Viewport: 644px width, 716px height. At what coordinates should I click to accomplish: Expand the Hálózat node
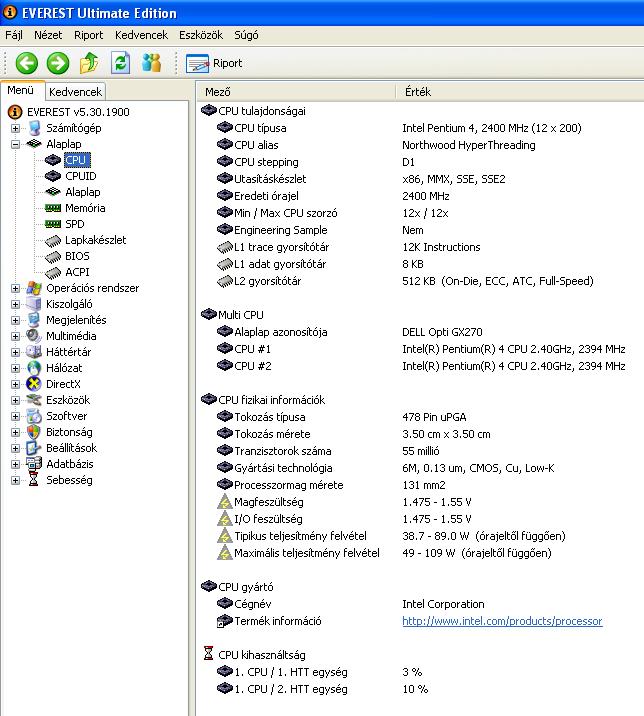tap(16, 368)
